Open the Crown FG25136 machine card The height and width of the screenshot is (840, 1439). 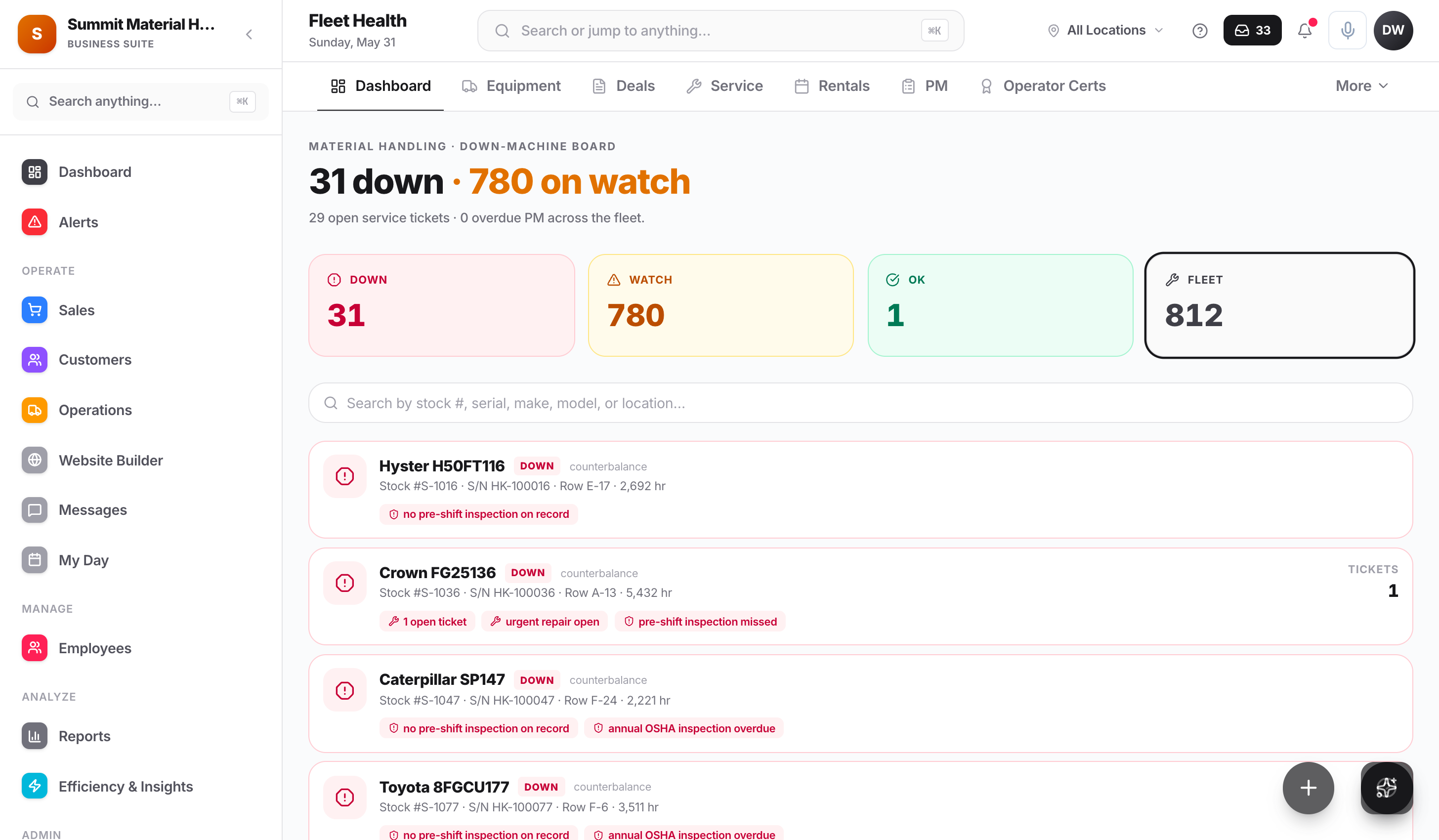click(x=860, y=596)
